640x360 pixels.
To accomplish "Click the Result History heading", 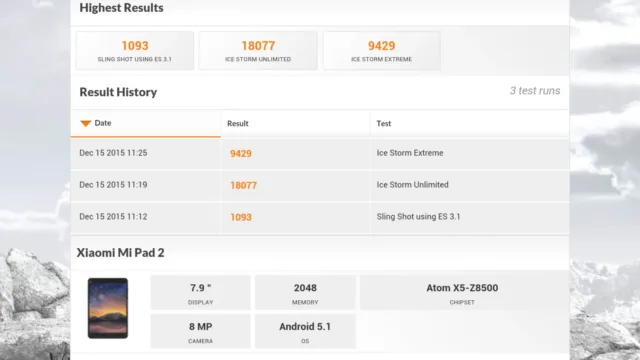I will (x=118, y=92).
